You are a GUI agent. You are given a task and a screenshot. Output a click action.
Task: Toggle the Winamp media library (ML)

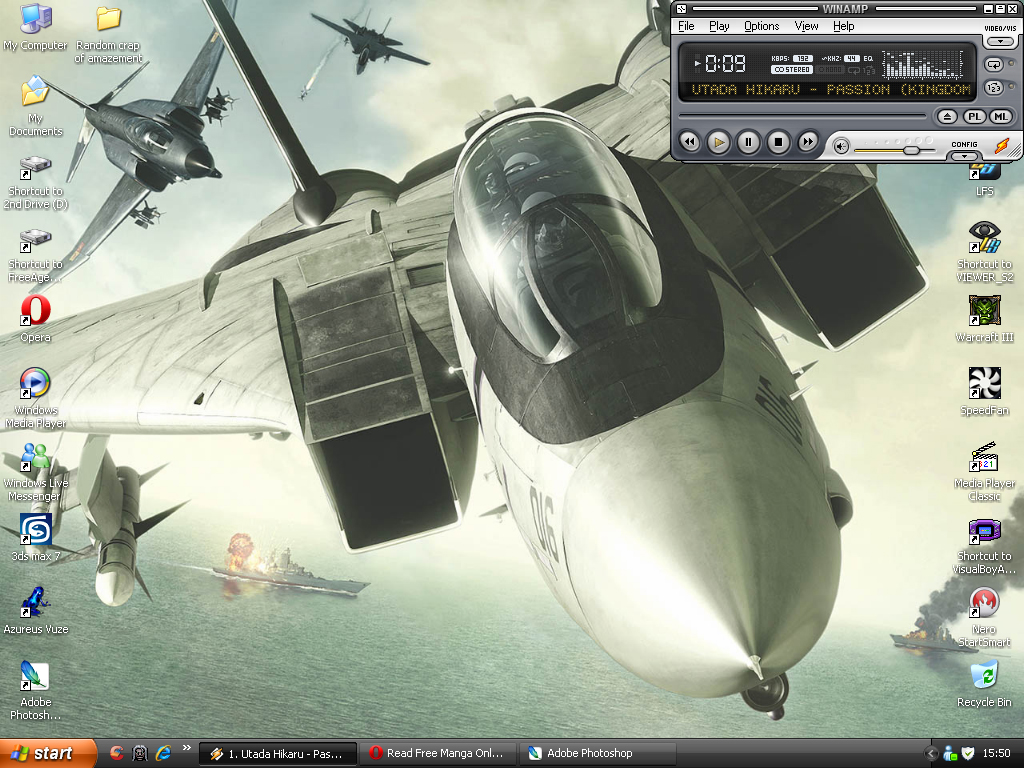(1000, 117)
